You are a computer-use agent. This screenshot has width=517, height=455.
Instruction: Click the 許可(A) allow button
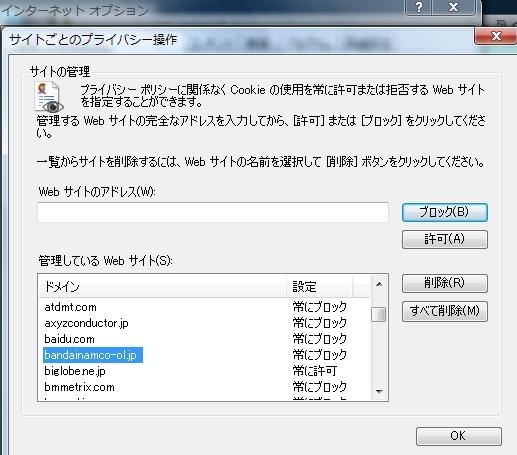pos(445,239)
